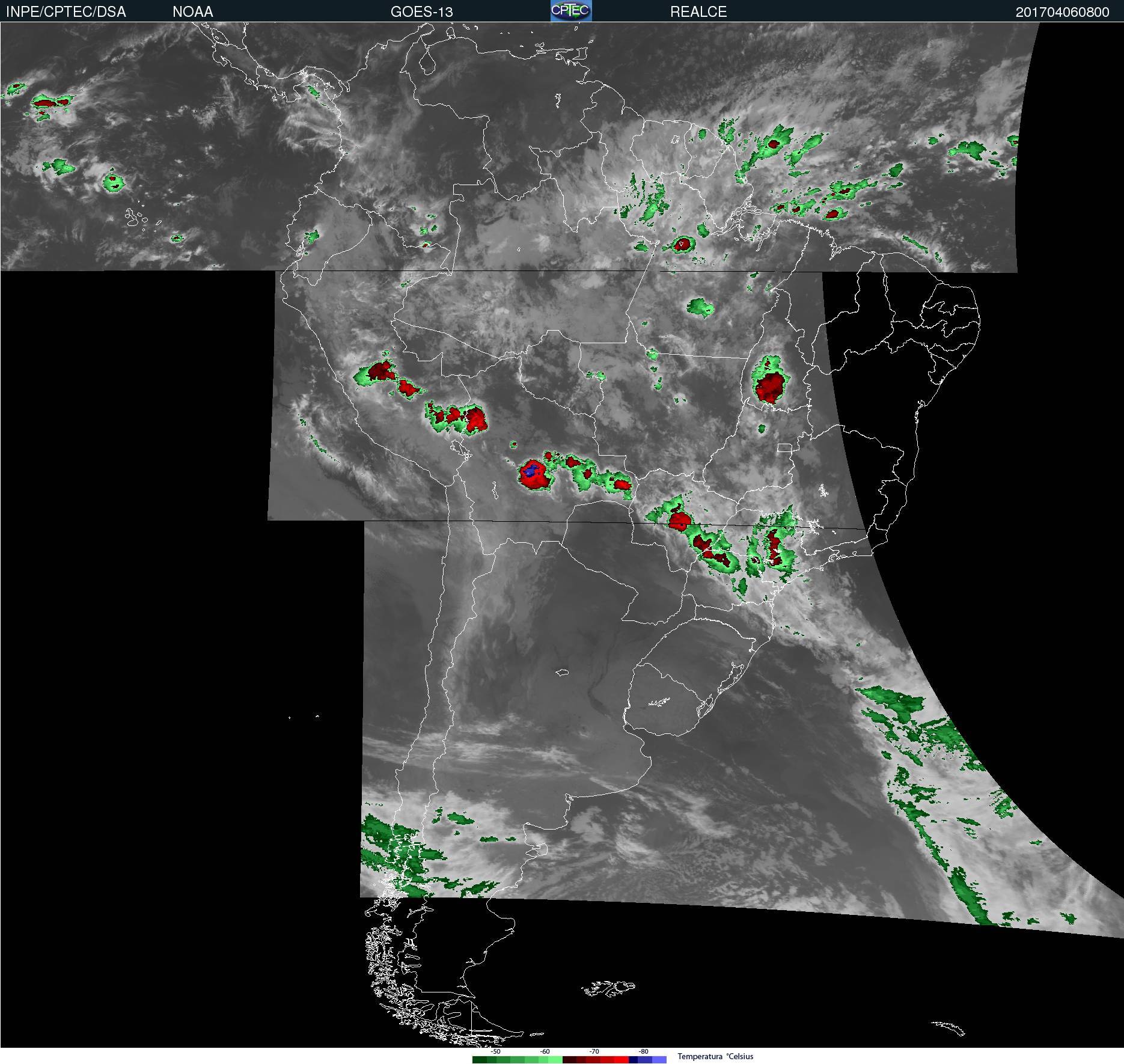Screen dimensions: 1124x1064
Task: Select the GOES-13 satellite name
Action: pos(422,12)
